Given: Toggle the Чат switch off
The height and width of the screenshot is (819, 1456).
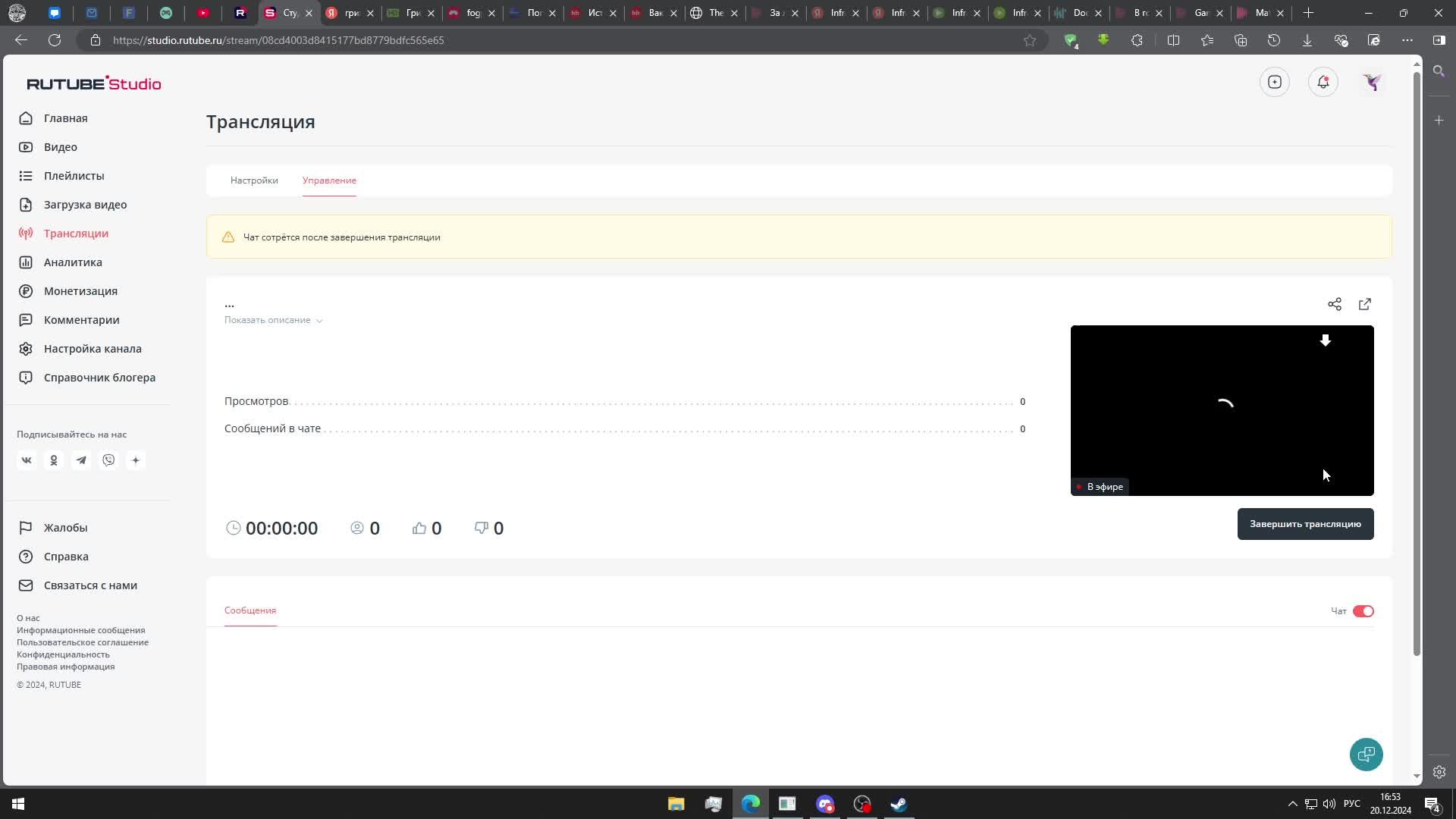Looking at the screenshot, I should coord(1363,611).
